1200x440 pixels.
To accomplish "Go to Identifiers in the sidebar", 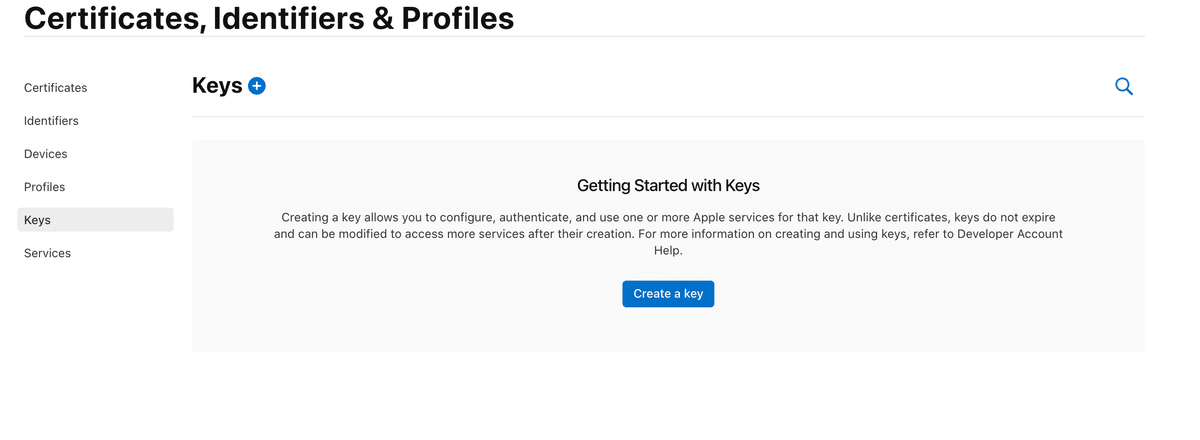I will [51, 121].
